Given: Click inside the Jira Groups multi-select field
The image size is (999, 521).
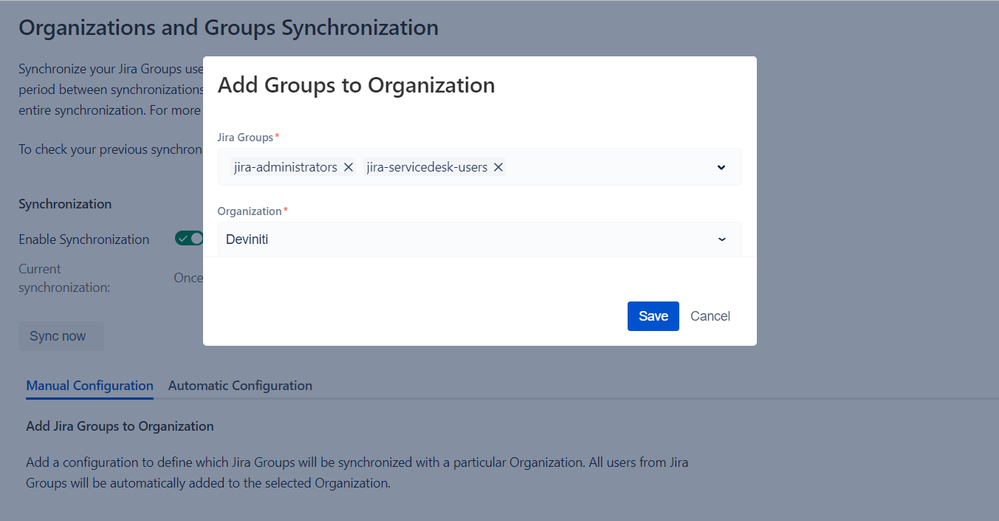Looking at the screenshot, I should [x=480, y=167].
